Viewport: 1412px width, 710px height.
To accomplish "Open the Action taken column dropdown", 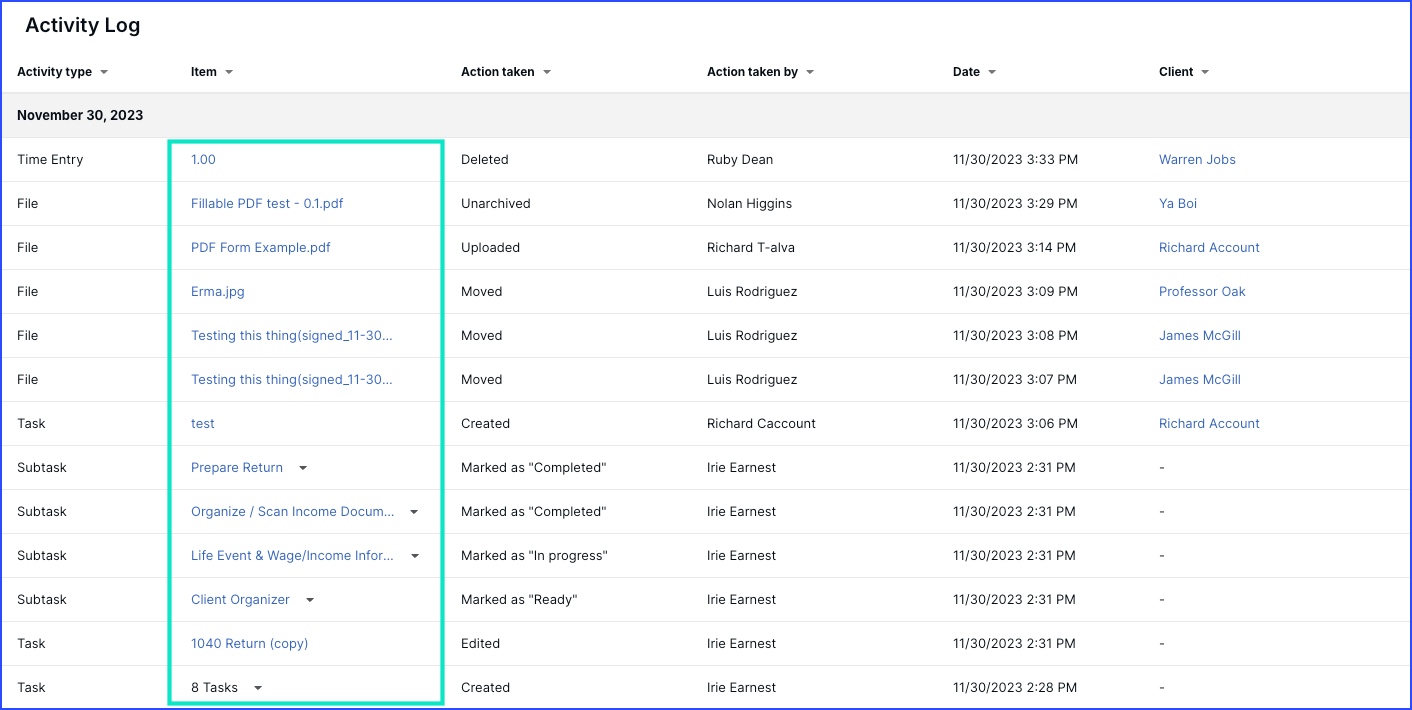I will 547,72.
